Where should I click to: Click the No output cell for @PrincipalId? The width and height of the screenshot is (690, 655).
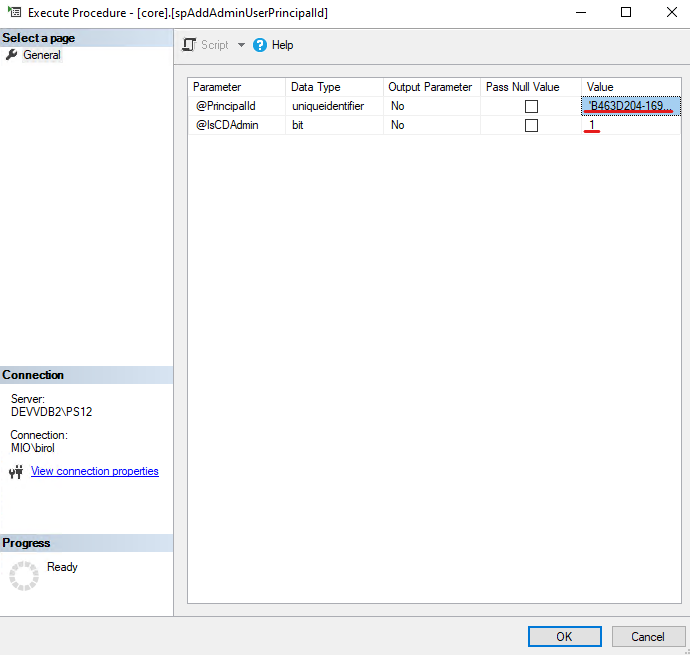432,106
